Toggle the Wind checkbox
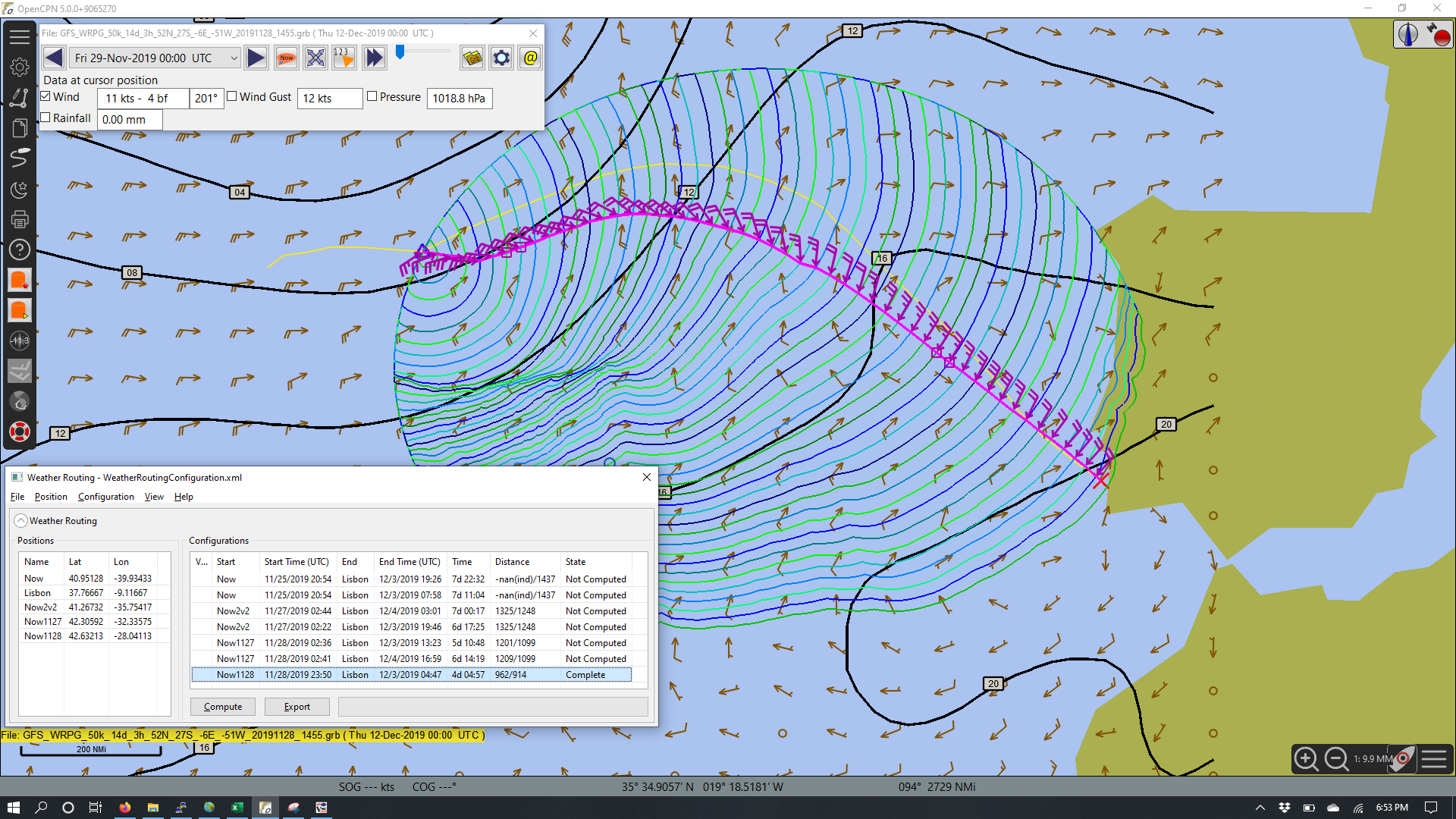 (45, 96)
